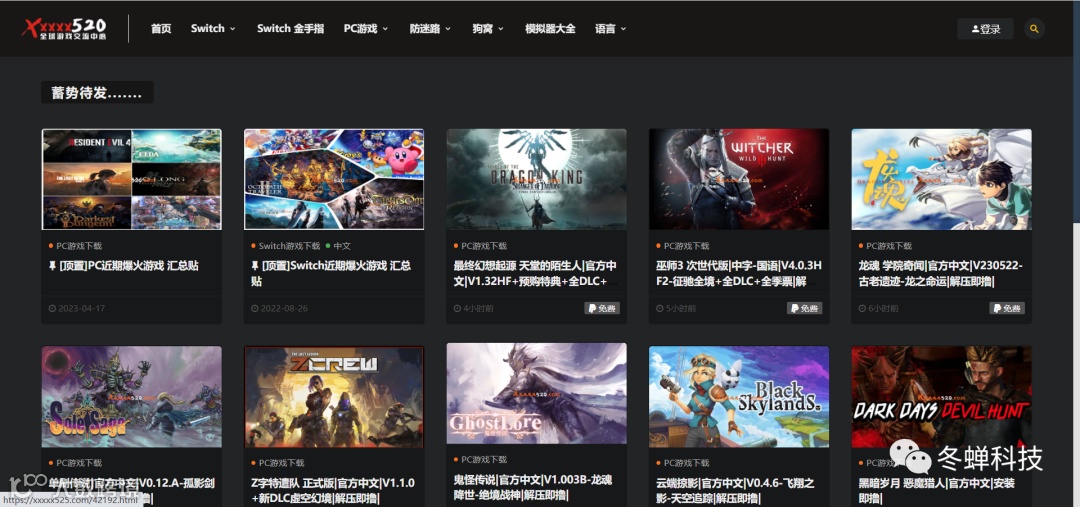This screenshot has width=1080, height=507.
Task: Expand the 语言 language dropdown
Action: tap(610, 29)
